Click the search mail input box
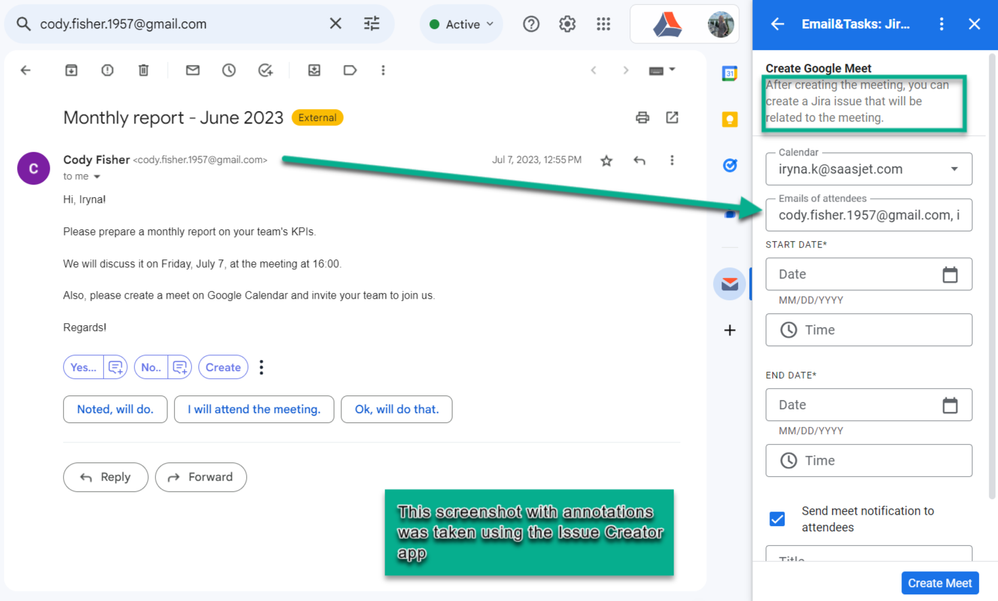The width and height of the screenshot is (998, 601). tap(180, 24)
